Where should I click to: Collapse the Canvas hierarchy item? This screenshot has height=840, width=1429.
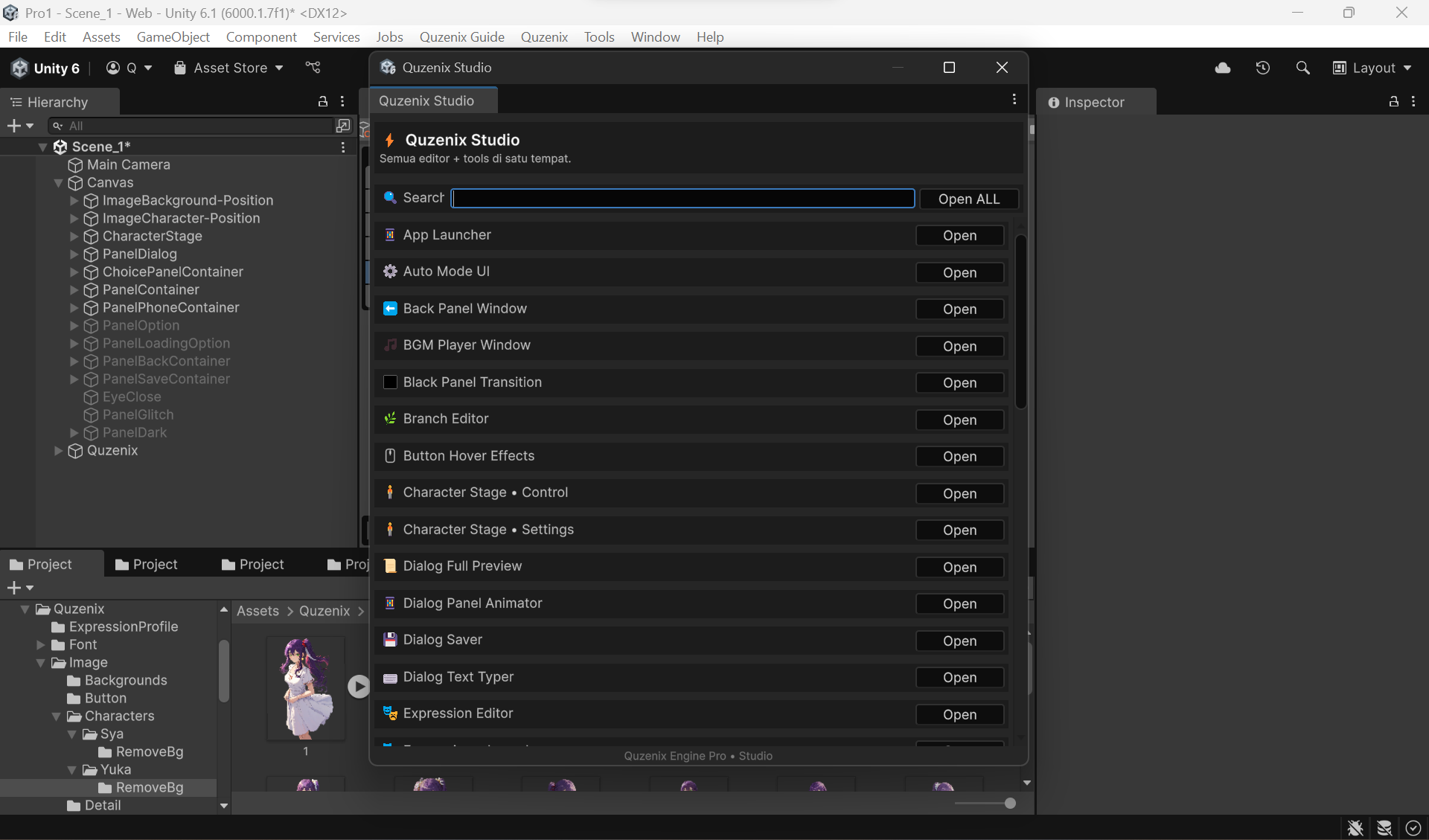(57, 182)
